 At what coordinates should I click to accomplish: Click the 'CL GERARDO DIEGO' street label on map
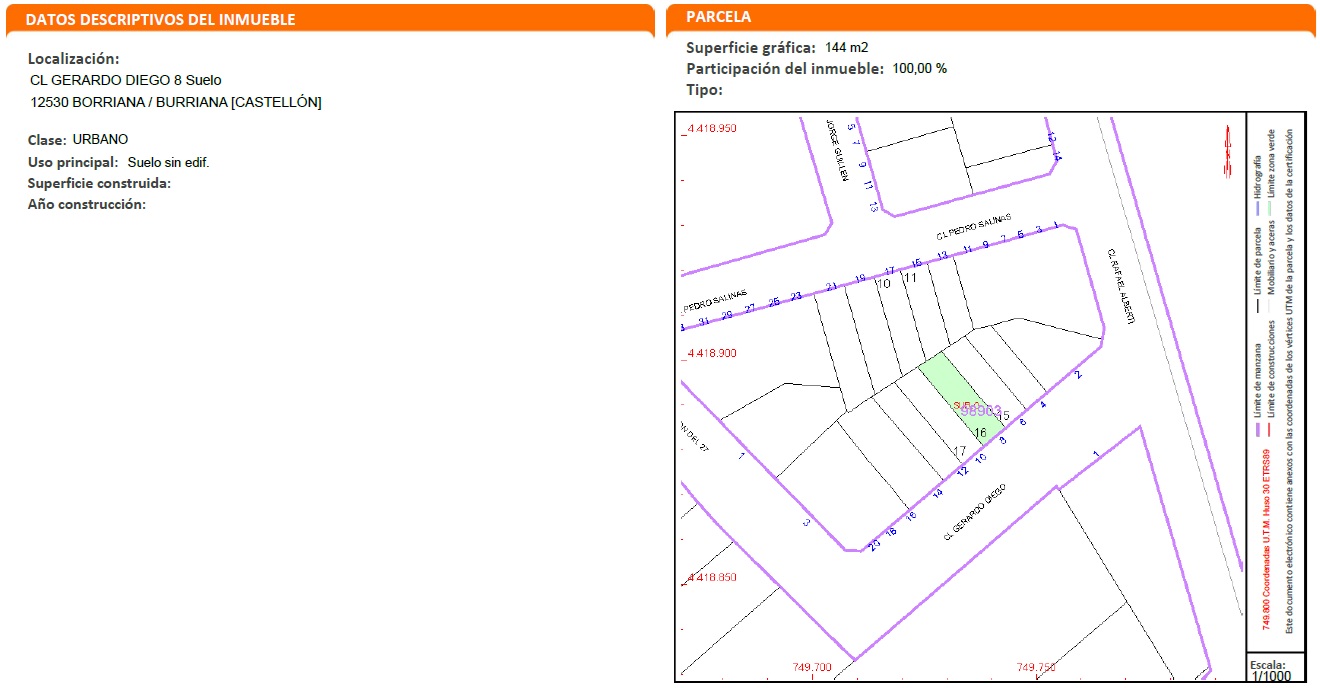pos(973,512)
